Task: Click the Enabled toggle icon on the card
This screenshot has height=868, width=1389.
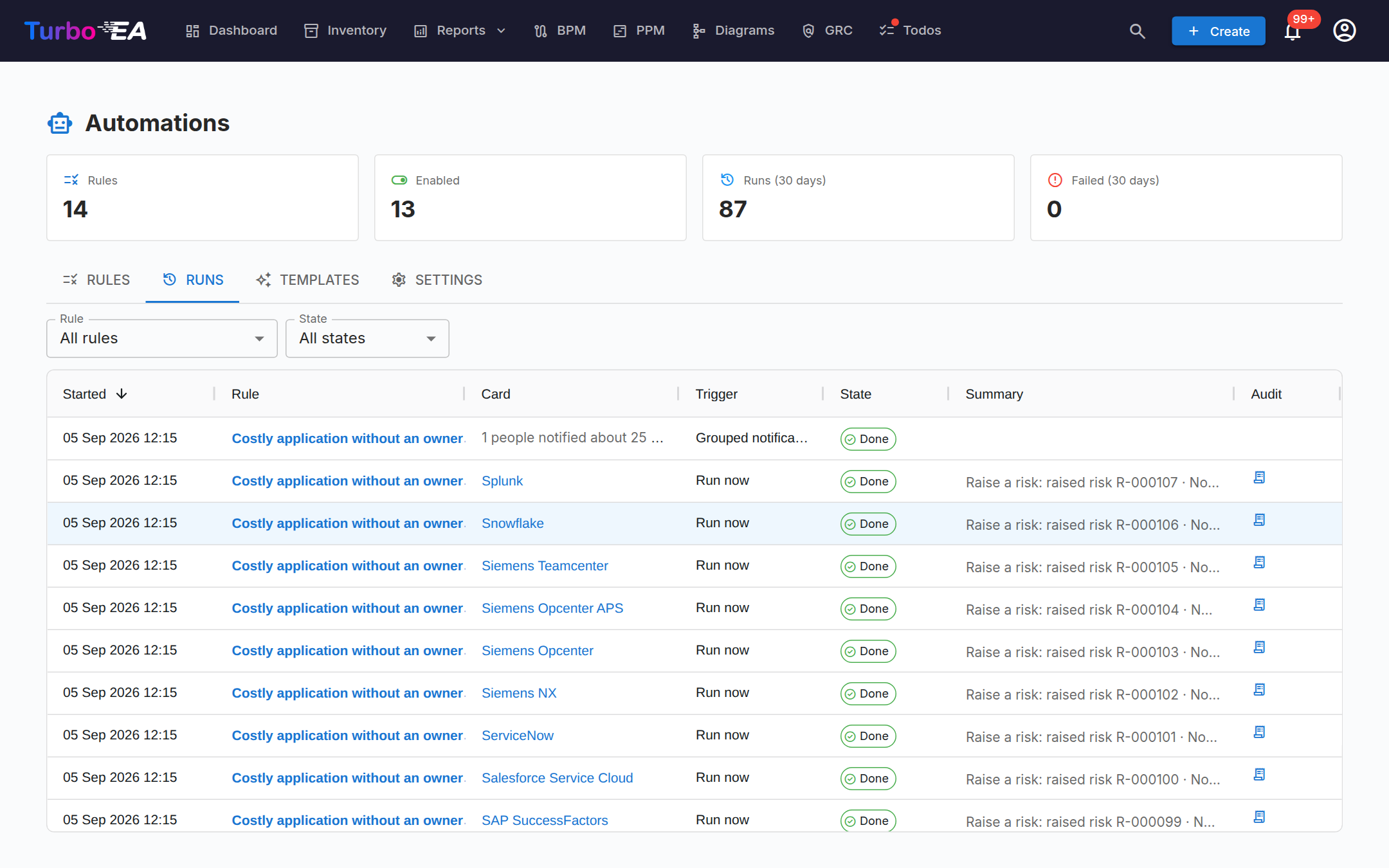Action: tap(399, 180)
